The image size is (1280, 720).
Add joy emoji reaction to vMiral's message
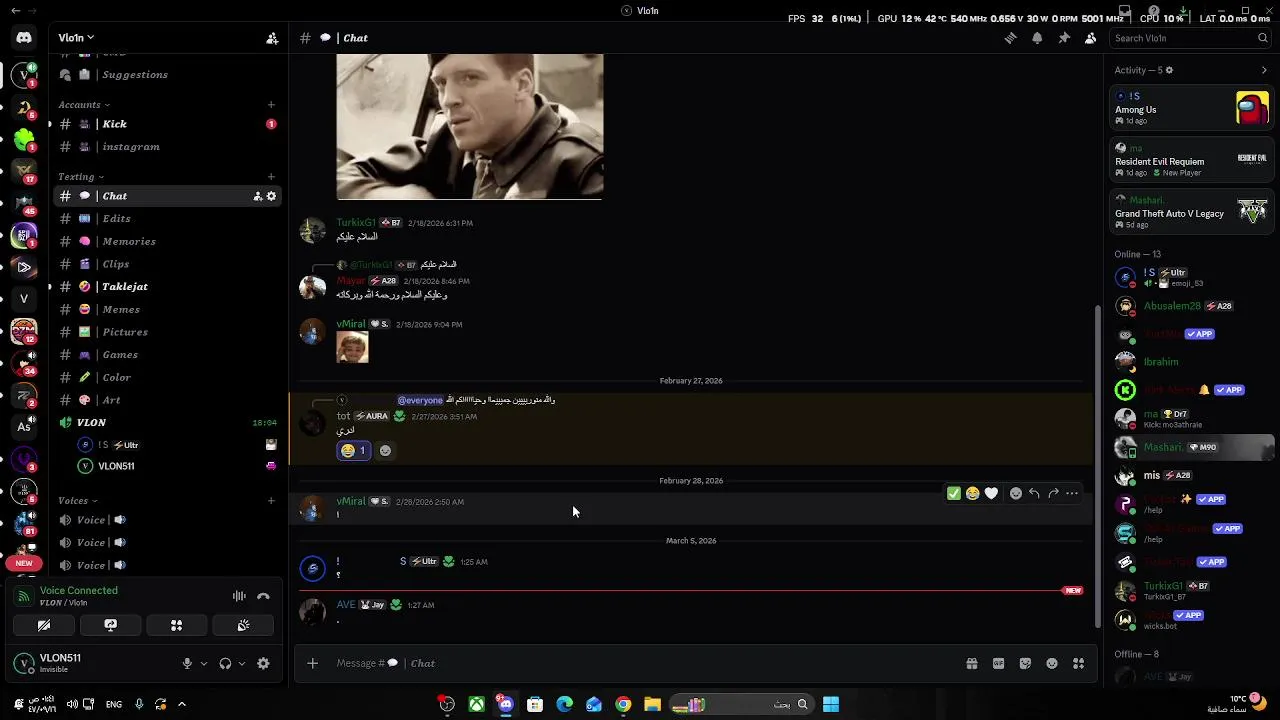tap(972, 493)
